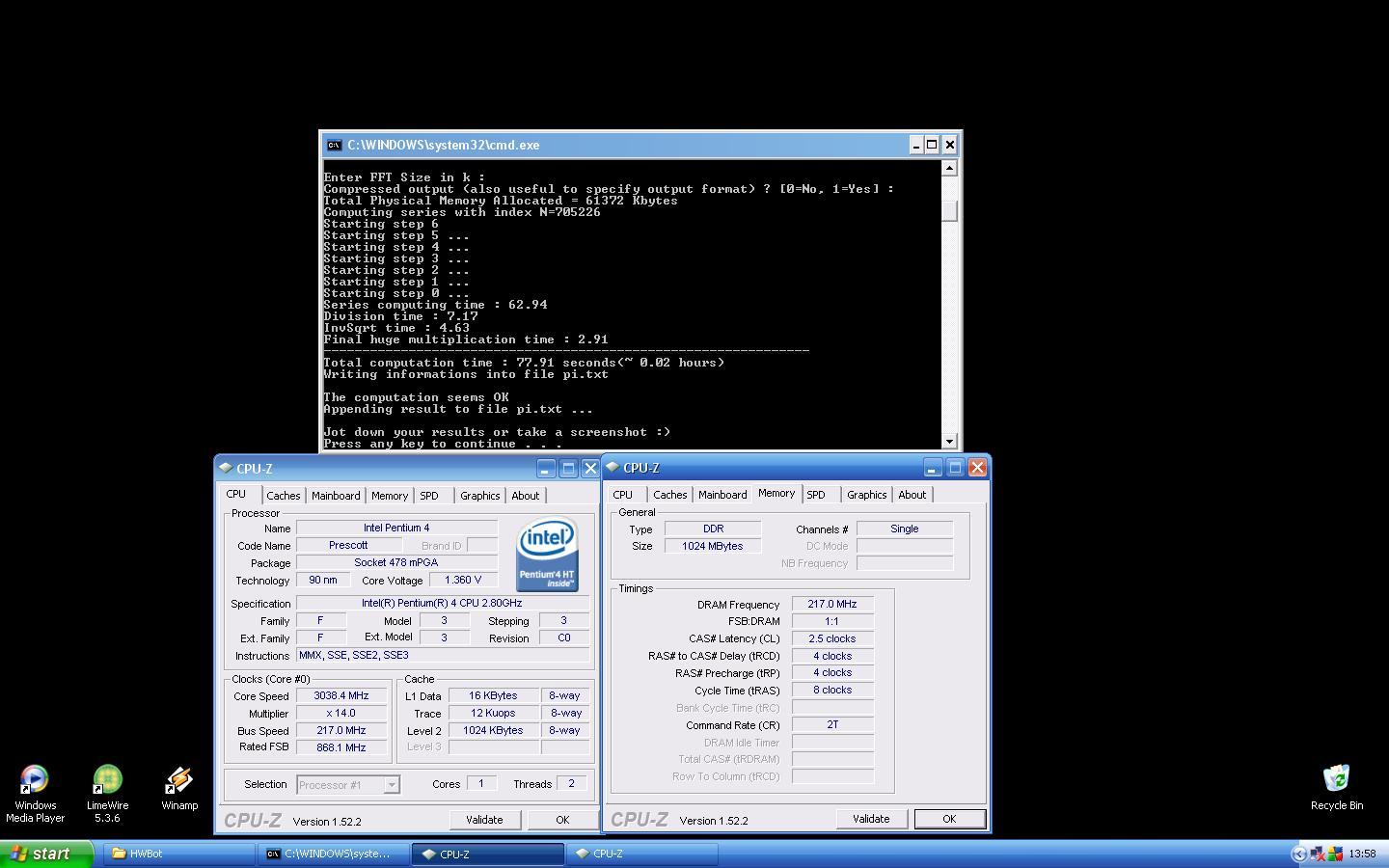Select first CPU-Z taskbar button

488,854
